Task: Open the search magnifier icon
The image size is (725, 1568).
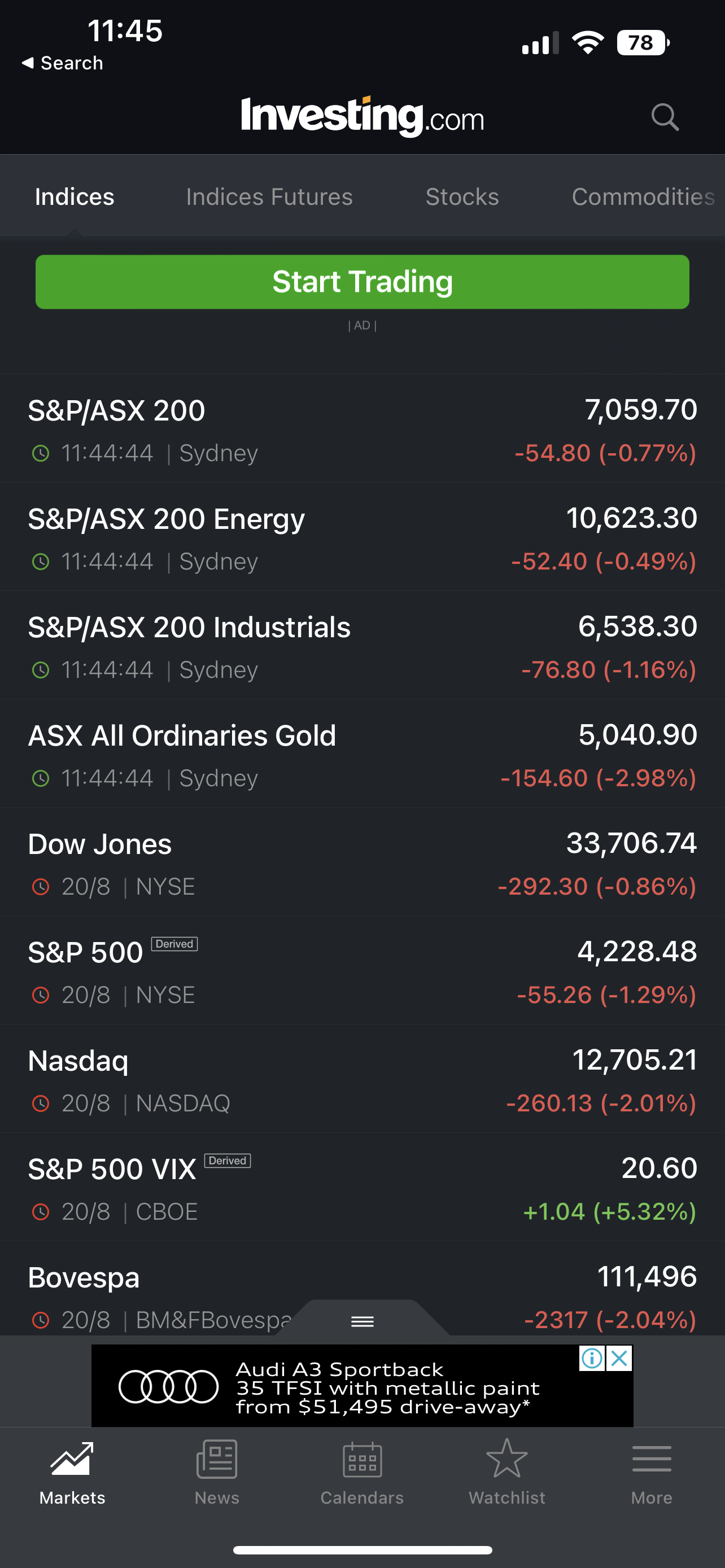Action: (664, 116)
